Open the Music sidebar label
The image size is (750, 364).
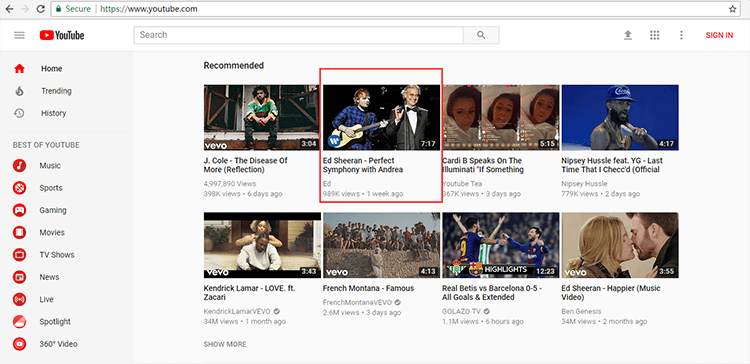50,165
